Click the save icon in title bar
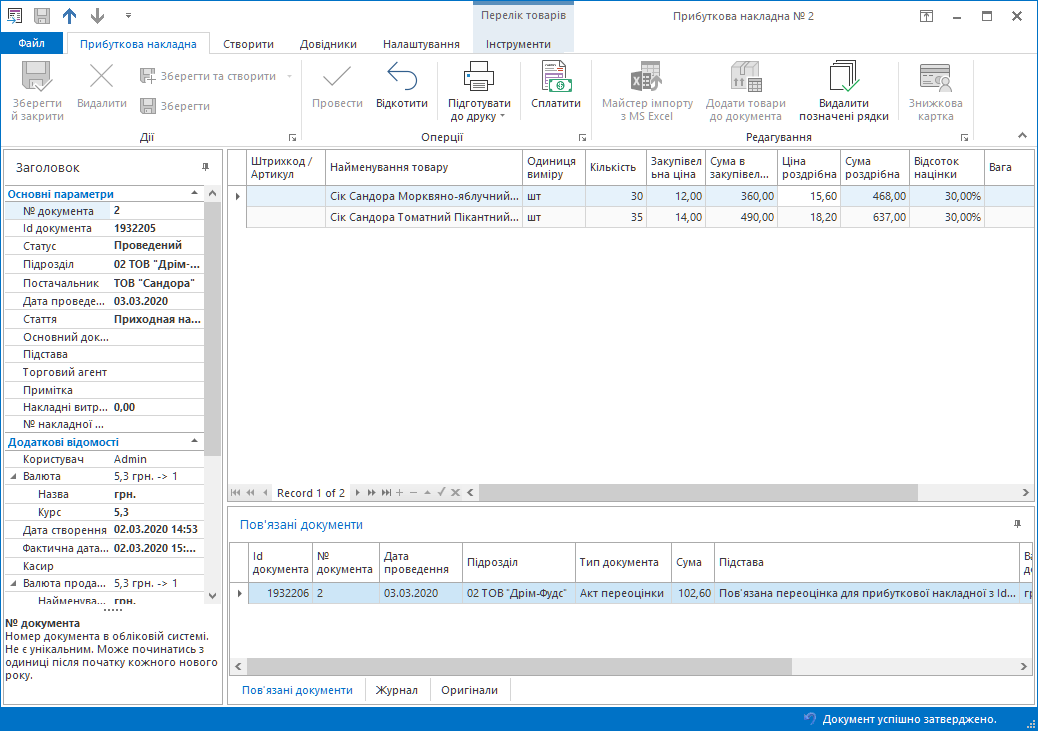1038x731 pixels. (42, 16)
